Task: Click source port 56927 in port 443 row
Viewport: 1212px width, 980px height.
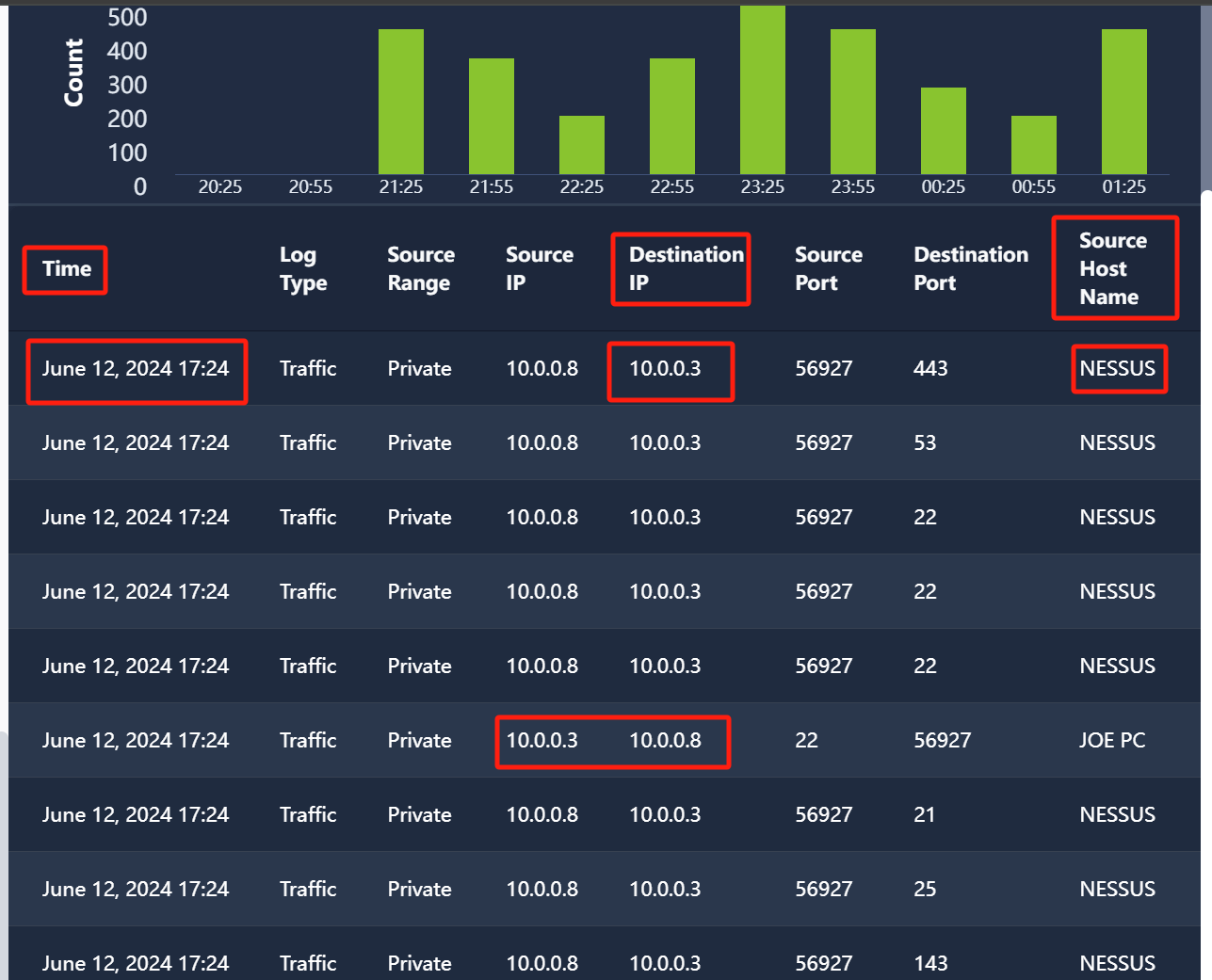Action: [x=824, y=369]
